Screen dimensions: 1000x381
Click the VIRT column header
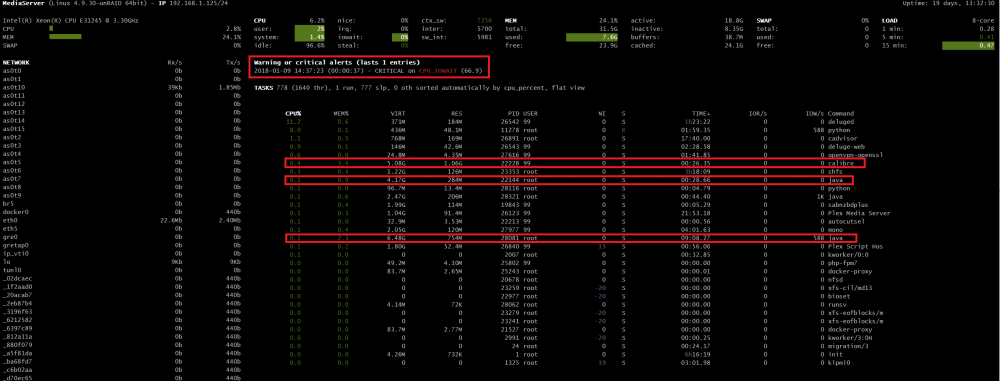click(x=399, y=114)
